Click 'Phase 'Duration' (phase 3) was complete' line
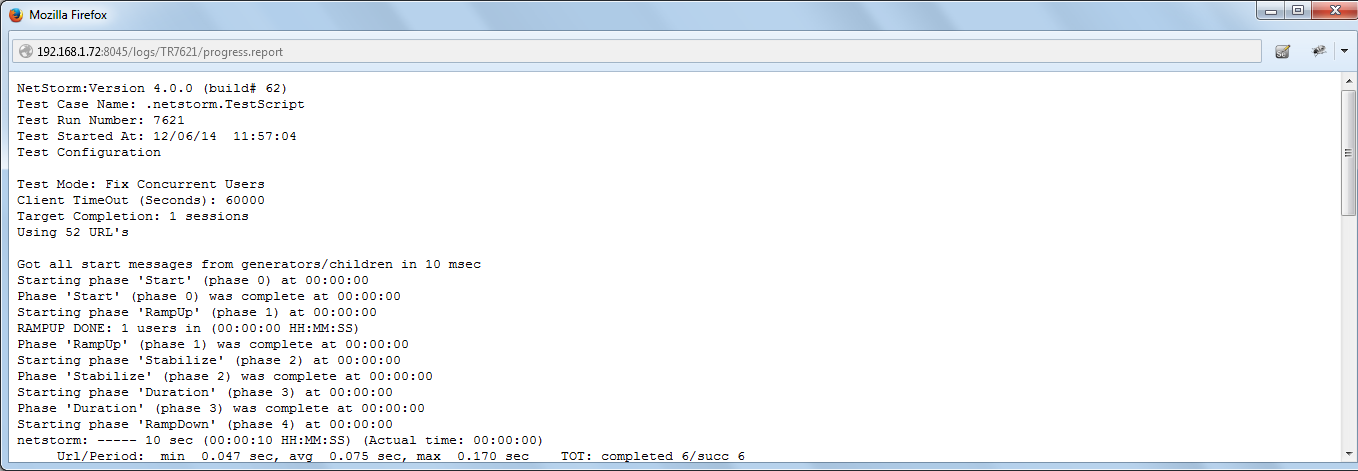Screen dimensions: 1358x471 click(x=221, y=408)
